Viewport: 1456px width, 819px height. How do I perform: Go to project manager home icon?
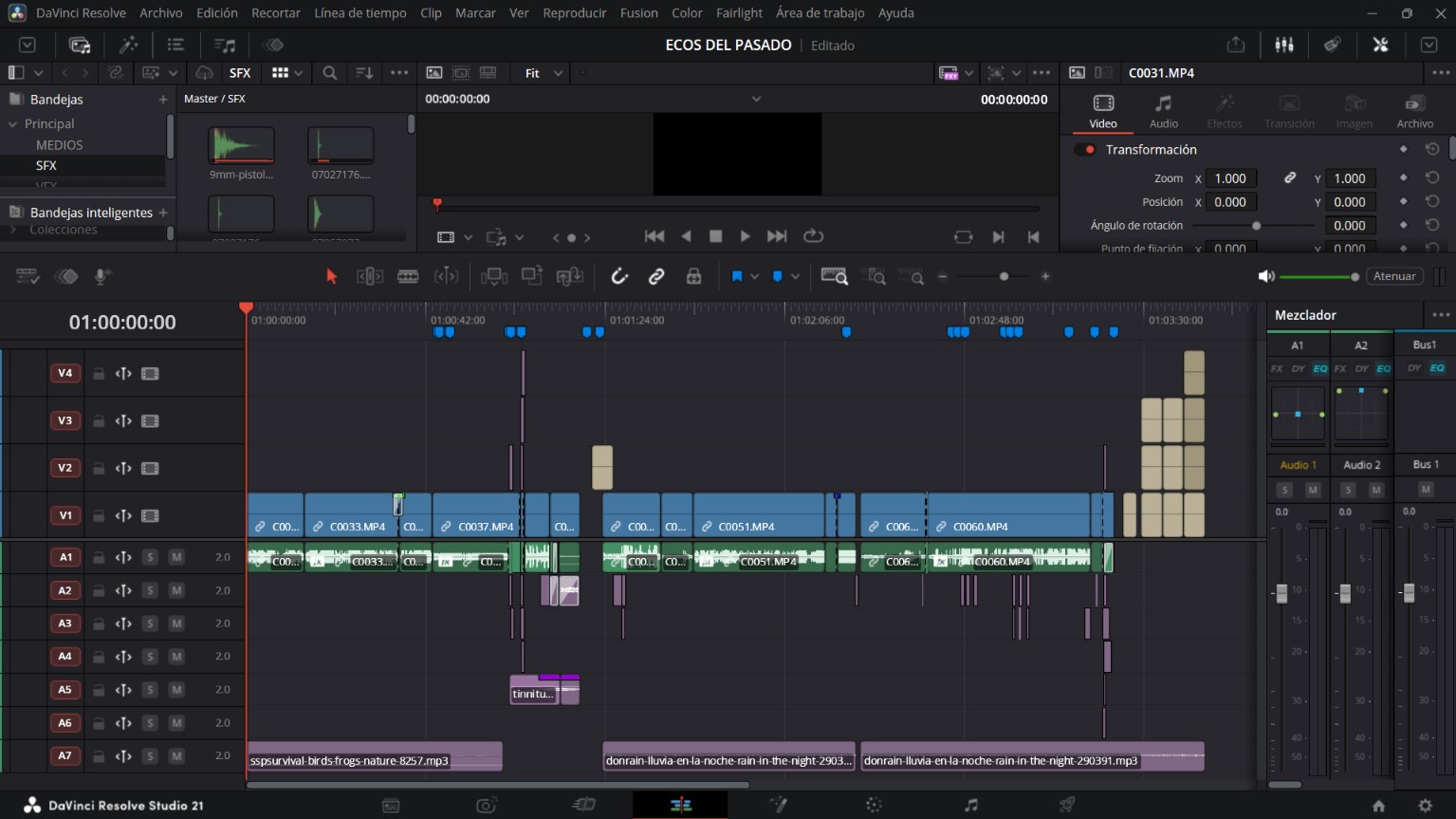1378,806
